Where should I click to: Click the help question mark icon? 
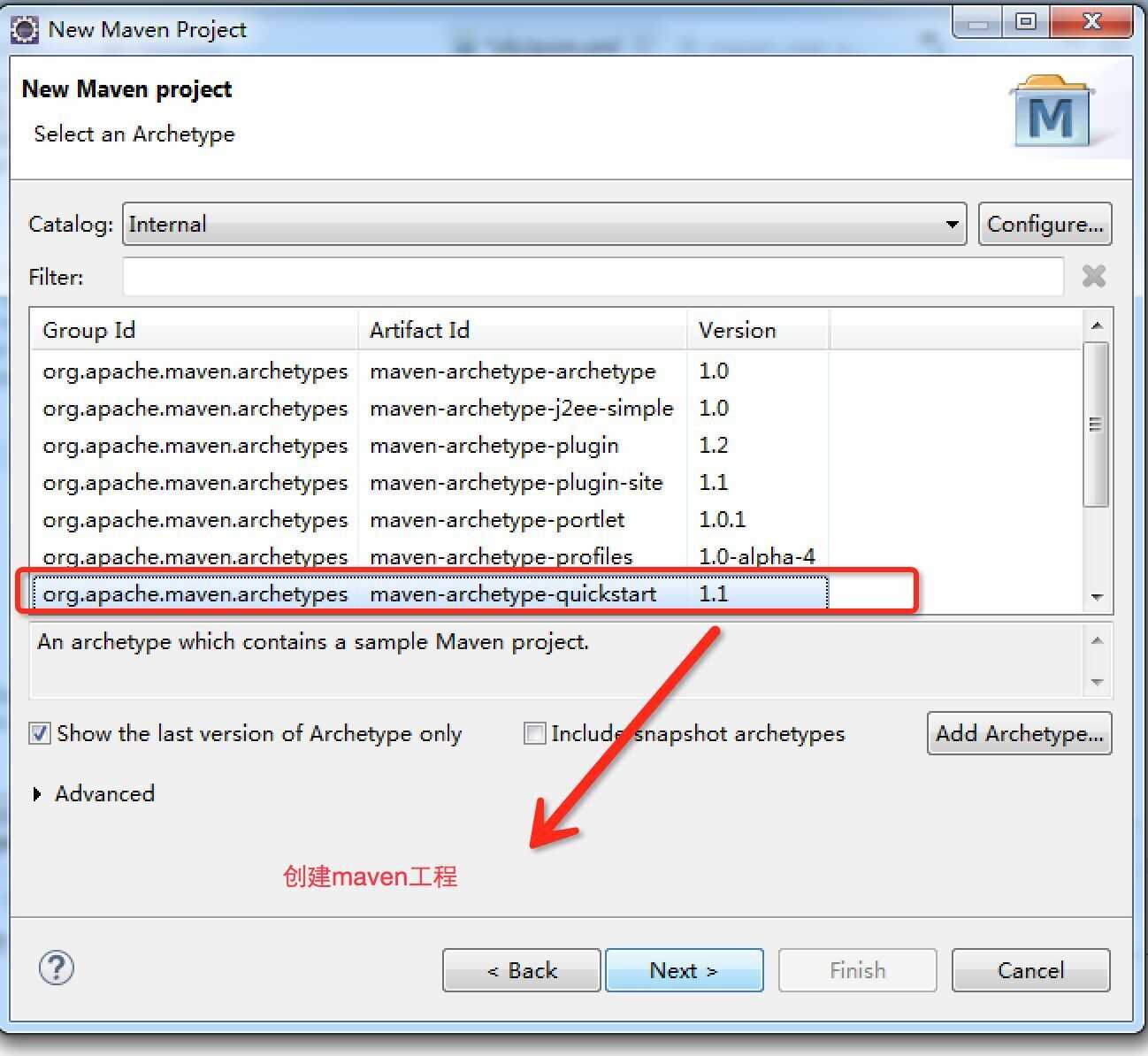(x=57, y=968)
